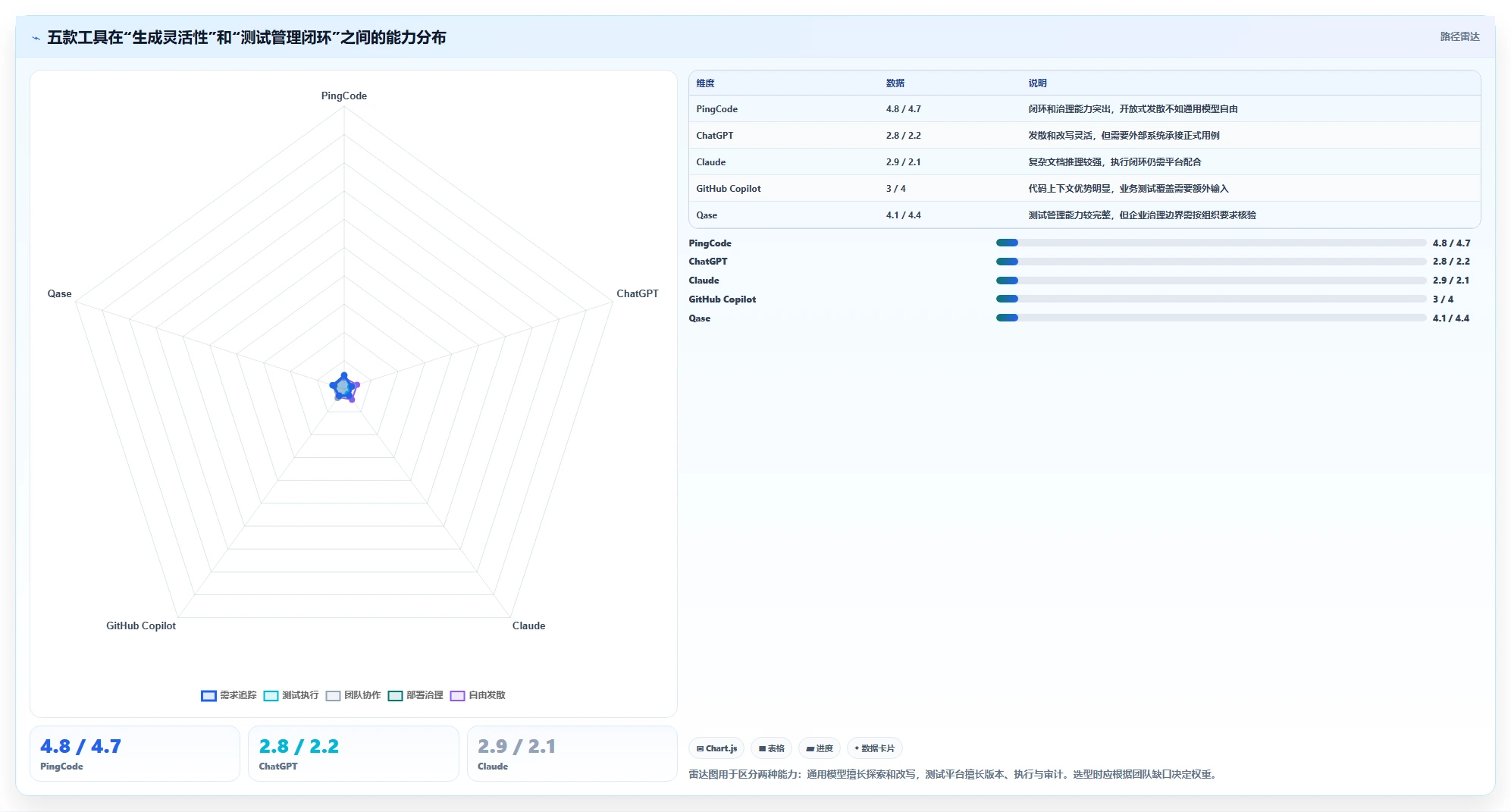Click the radar data polygon at the center
Screen dimensions: 1511x812
(344, 388)
